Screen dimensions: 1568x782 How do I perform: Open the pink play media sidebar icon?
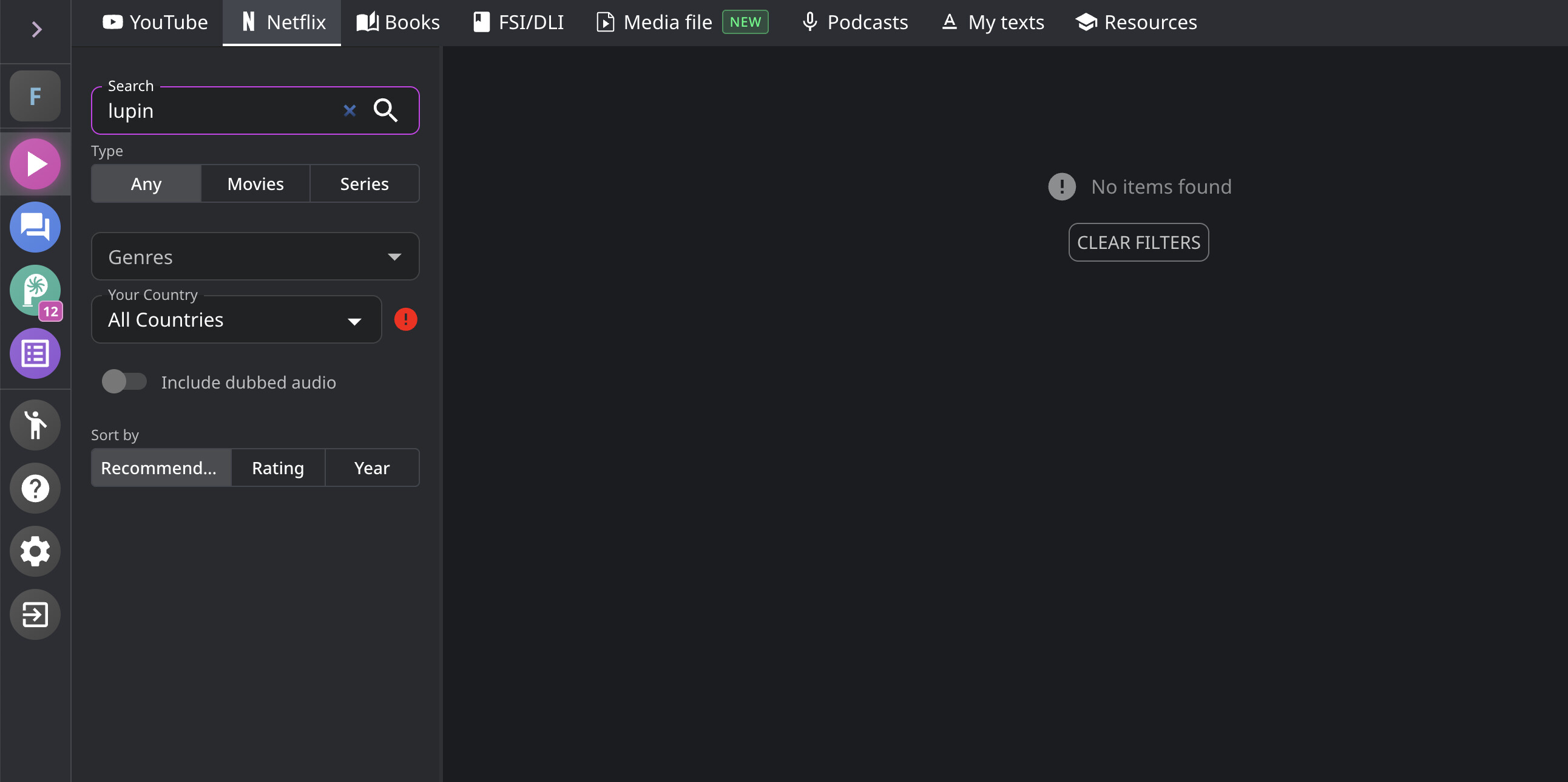click(35, 164)
